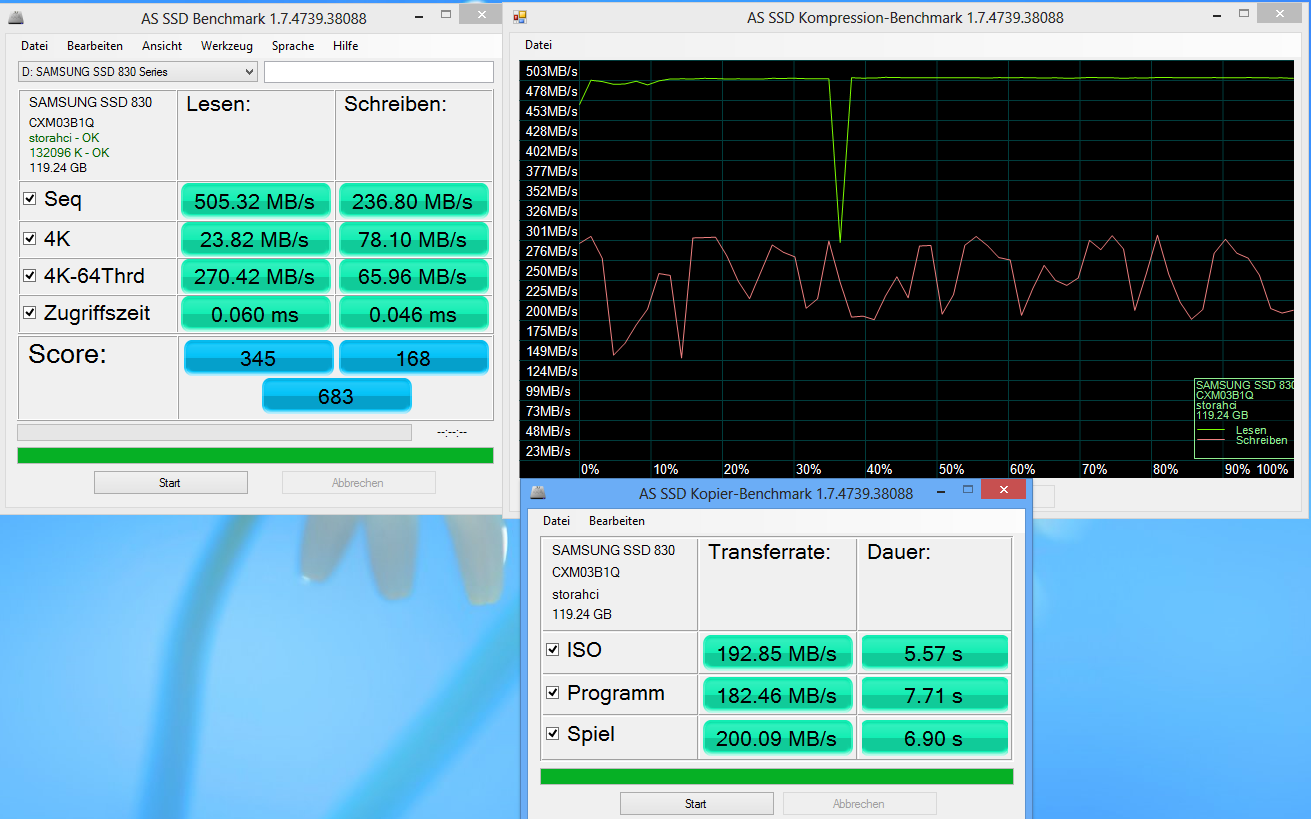
Task: Open Bearbeiten menu in Kopier-Benchmark window
Action: point(617,521)
